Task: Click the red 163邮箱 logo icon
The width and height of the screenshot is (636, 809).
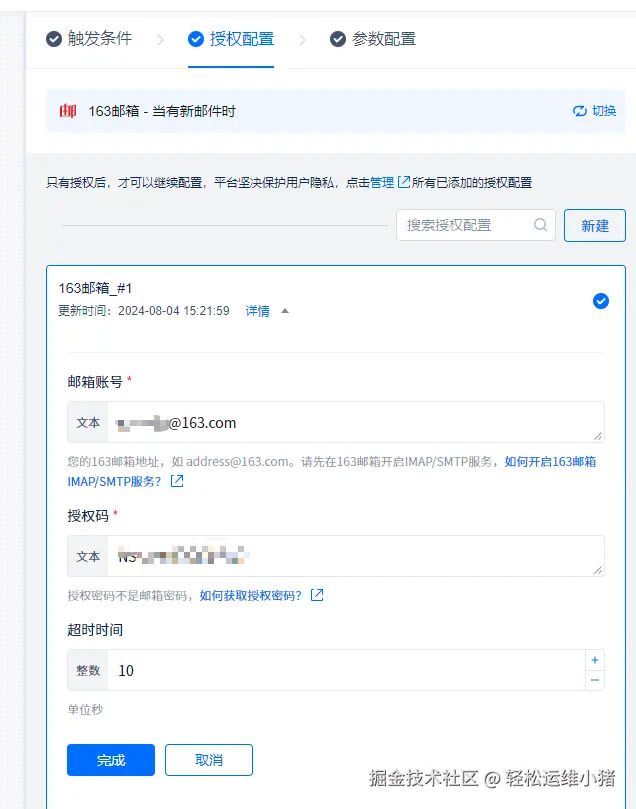Action: (x=68, y=111)
